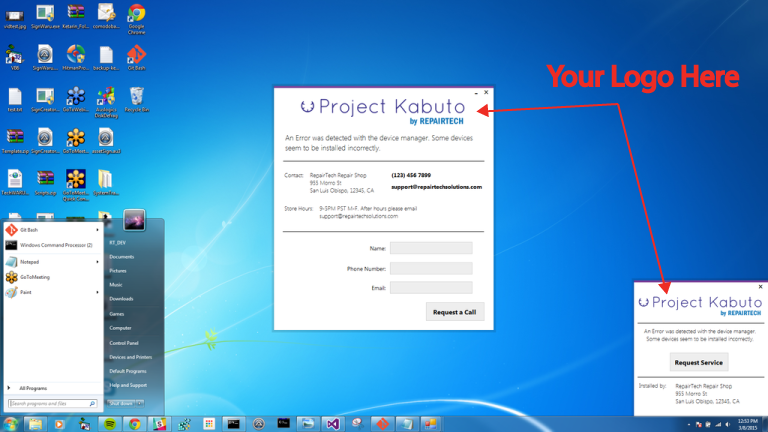Open Auslogics DiskDefrag desktop shortcut
The image size is (768, 432).
coord(106,102)
